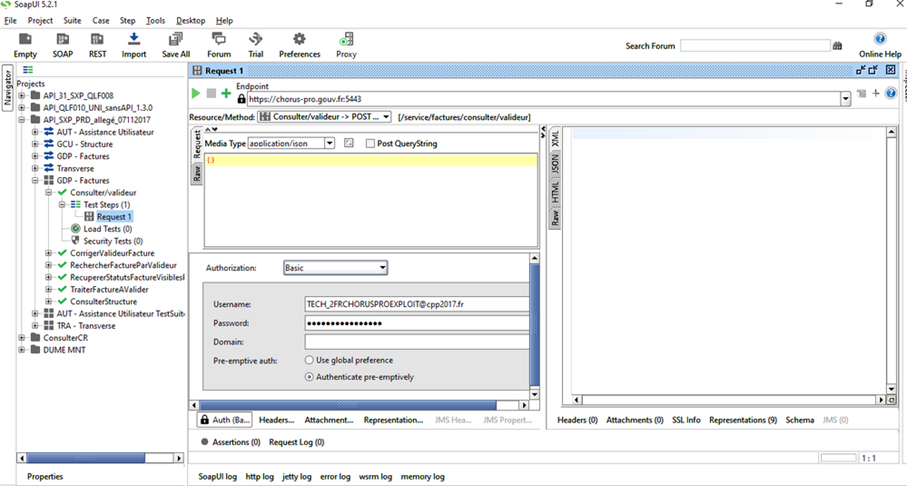Open request Raw side tab
Image resolution: width=907 pixels, height=486 pixels.
click(197, 174)
